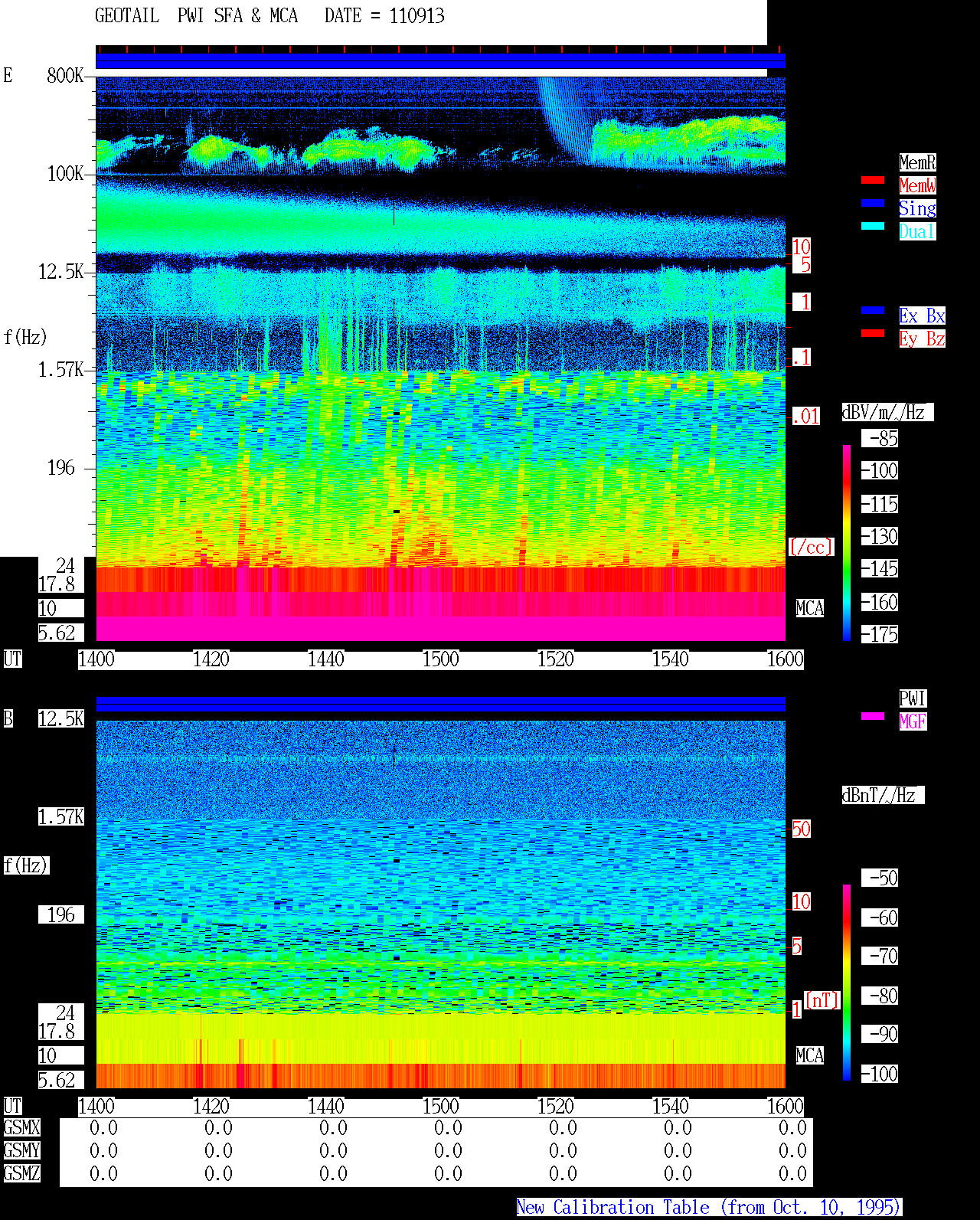
Task: Select the -115 color scale value
Action: pos(880,504)
